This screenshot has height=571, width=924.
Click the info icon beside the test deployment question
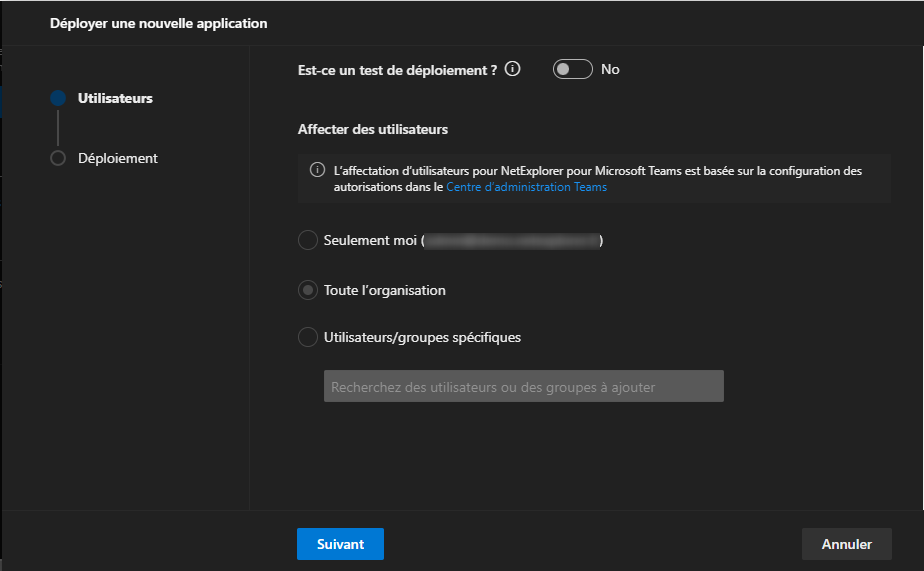point(513,69)
